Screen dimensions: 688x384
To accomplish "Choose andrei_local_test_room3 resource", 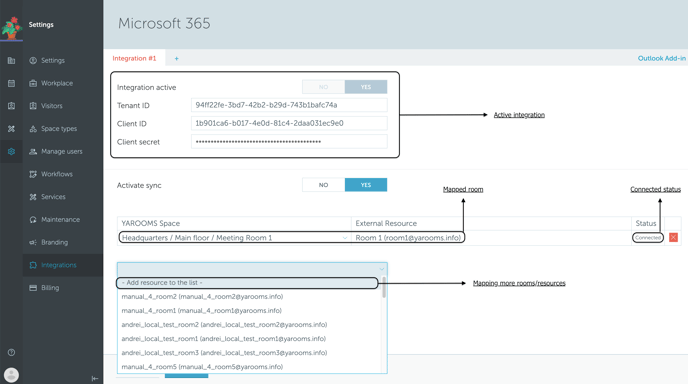I will (224, 353).
